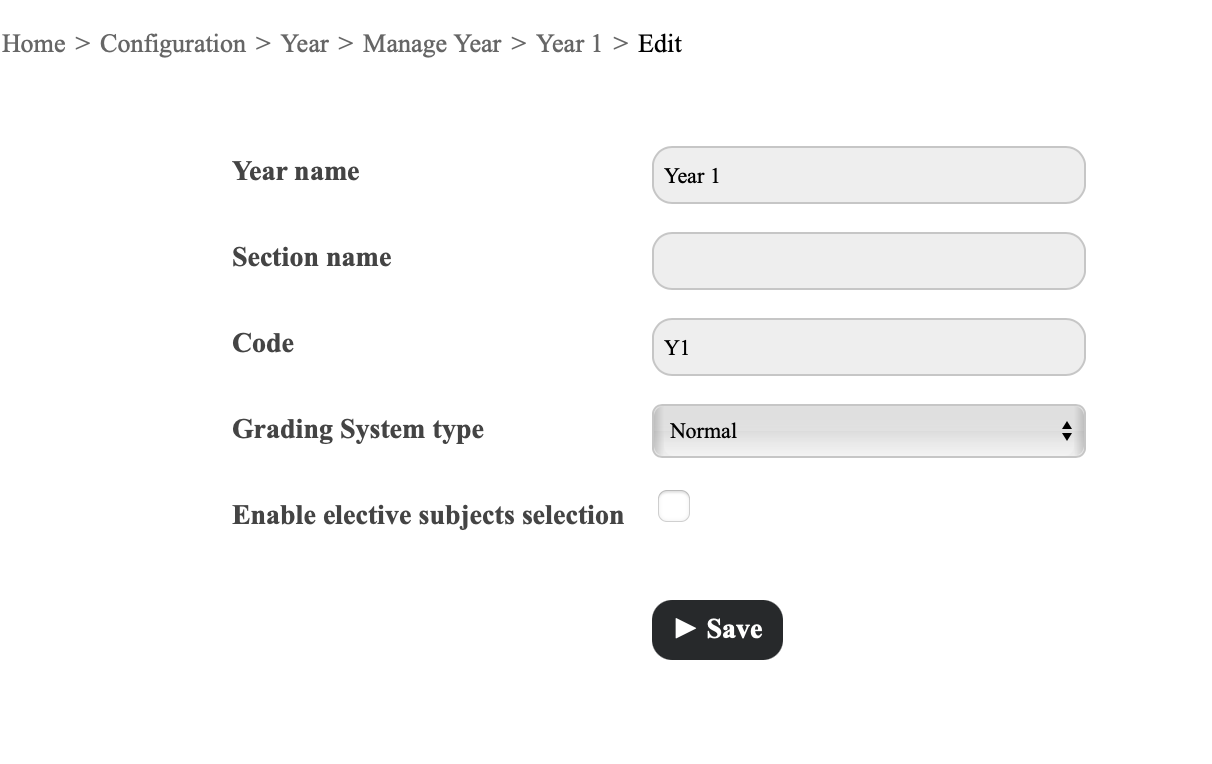Click the 'Normal' selected value
Screen dimensions: 1212x764
703,431
